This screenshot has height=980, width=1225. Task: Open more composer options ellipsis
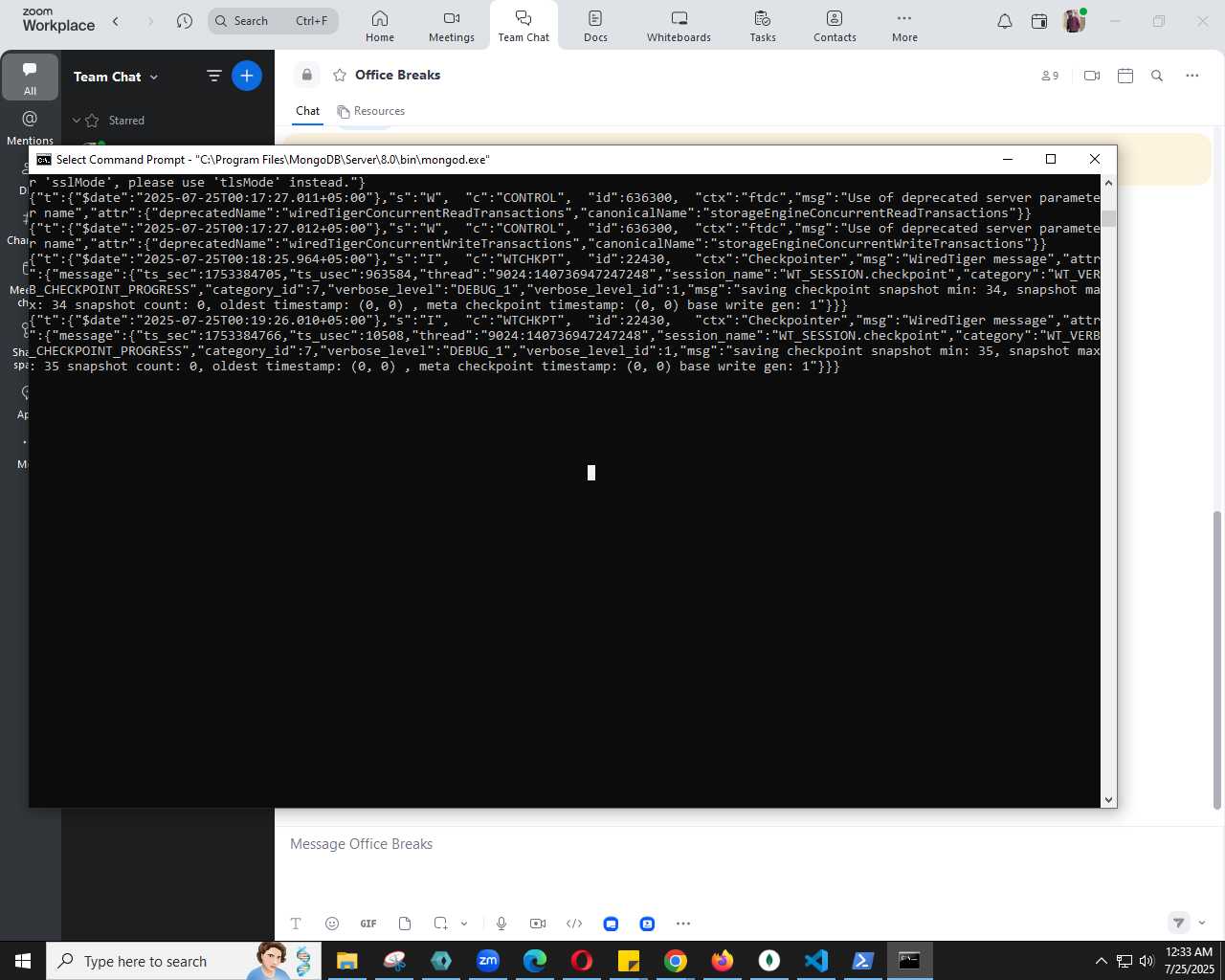683,924
